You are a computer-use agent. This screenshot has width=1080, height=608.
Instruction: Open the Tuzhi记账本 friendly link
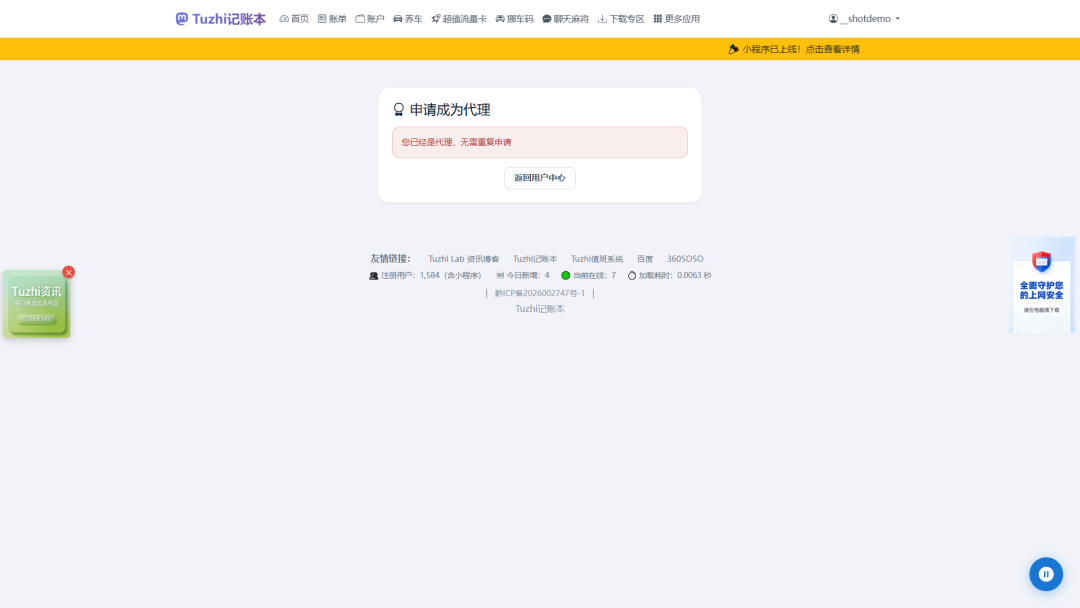point(534,259)
